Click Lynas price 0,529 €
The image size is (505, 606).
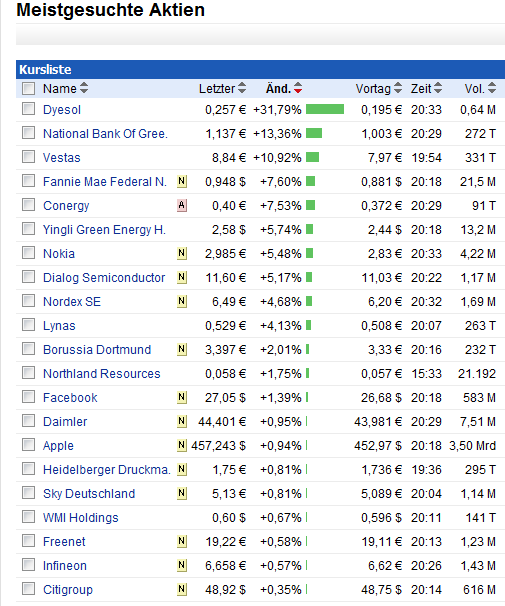(x=225, y=326)
